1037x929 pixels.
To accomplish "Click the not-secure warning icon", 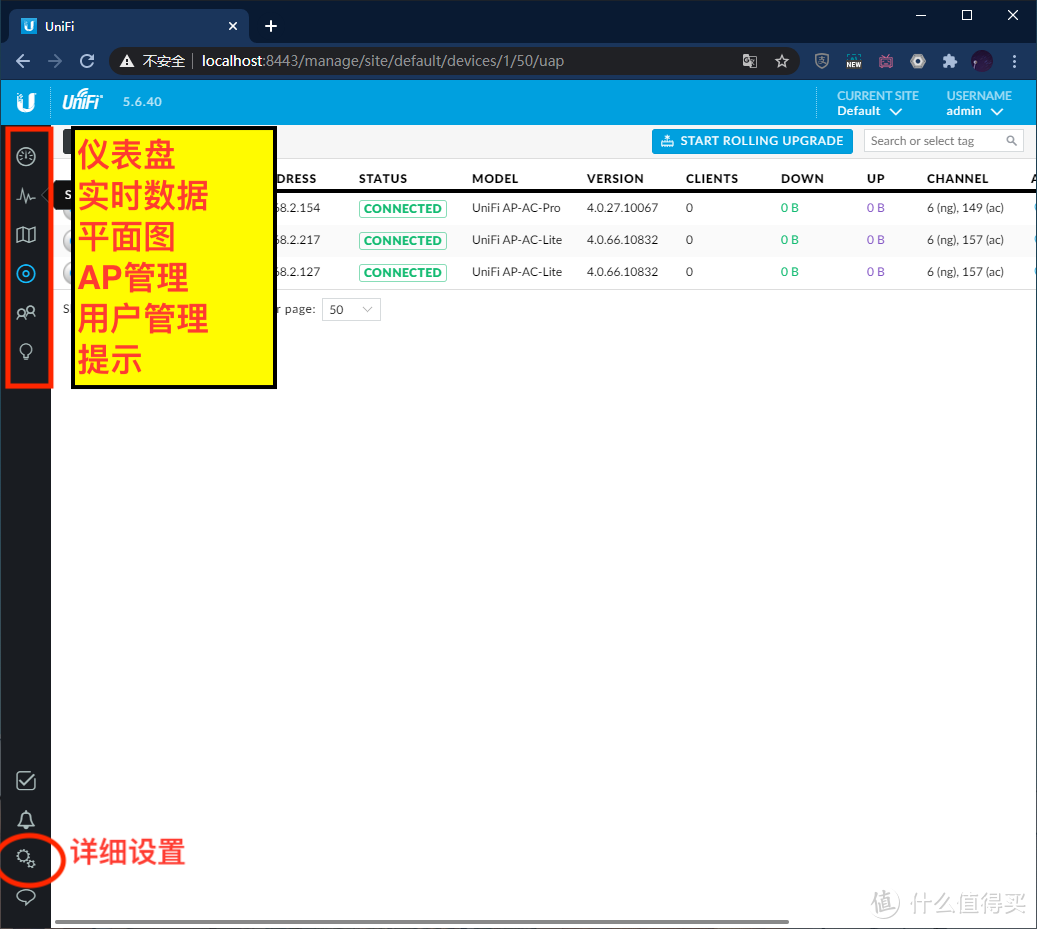I will click(126, 61).
